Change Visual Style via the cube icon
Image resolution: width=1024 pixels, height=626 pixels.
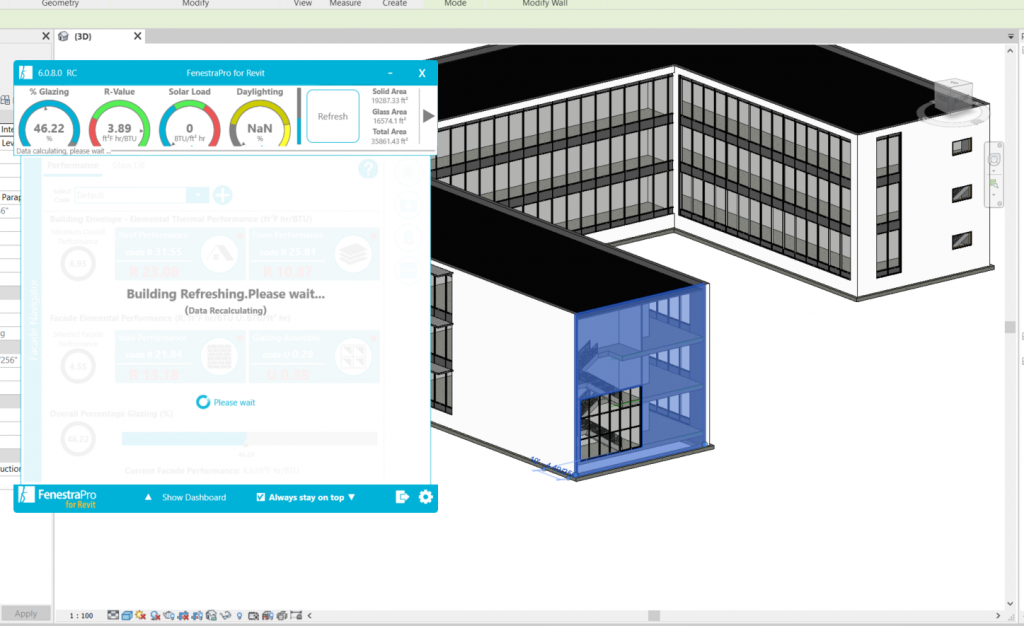click(x=127, y=615)
